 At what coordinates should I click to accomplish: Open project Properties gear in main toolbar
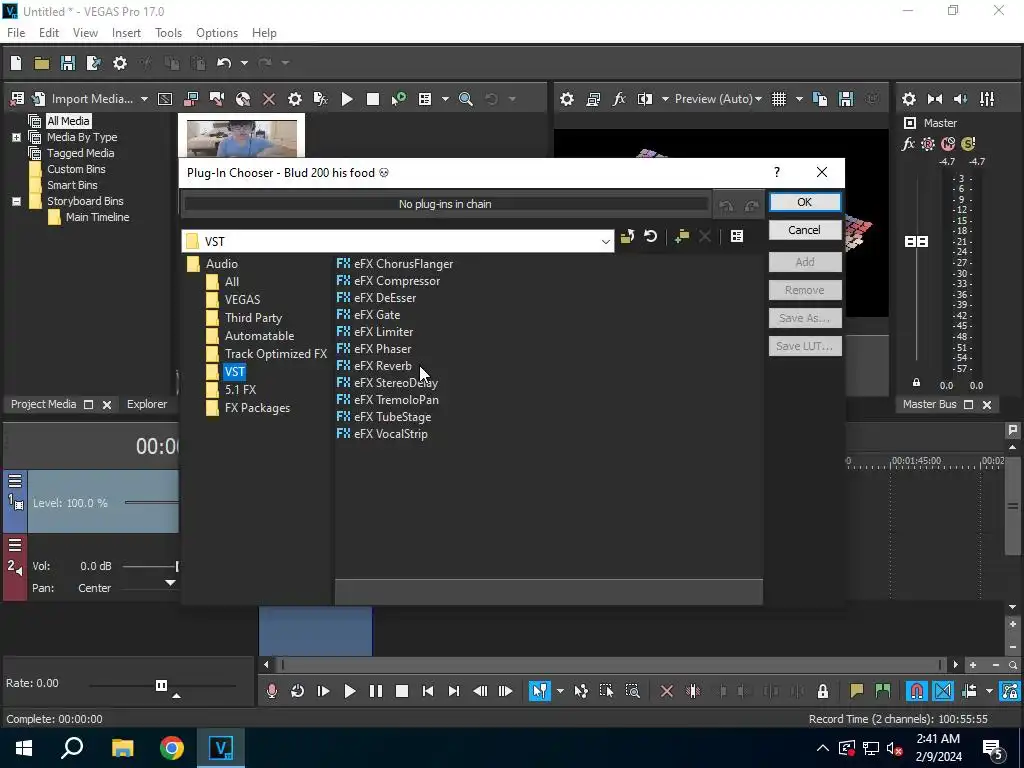click(x=120, y=63)
